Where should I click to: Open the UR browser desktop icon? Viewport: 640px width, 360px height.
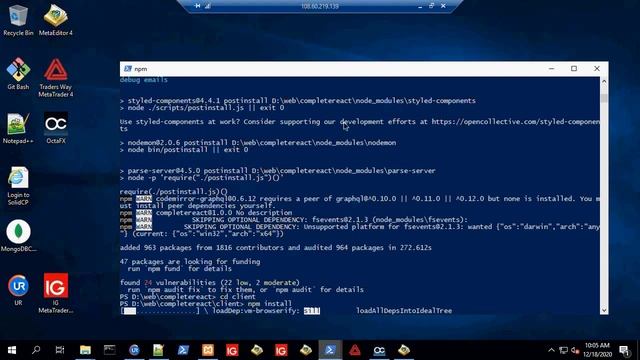18,290
